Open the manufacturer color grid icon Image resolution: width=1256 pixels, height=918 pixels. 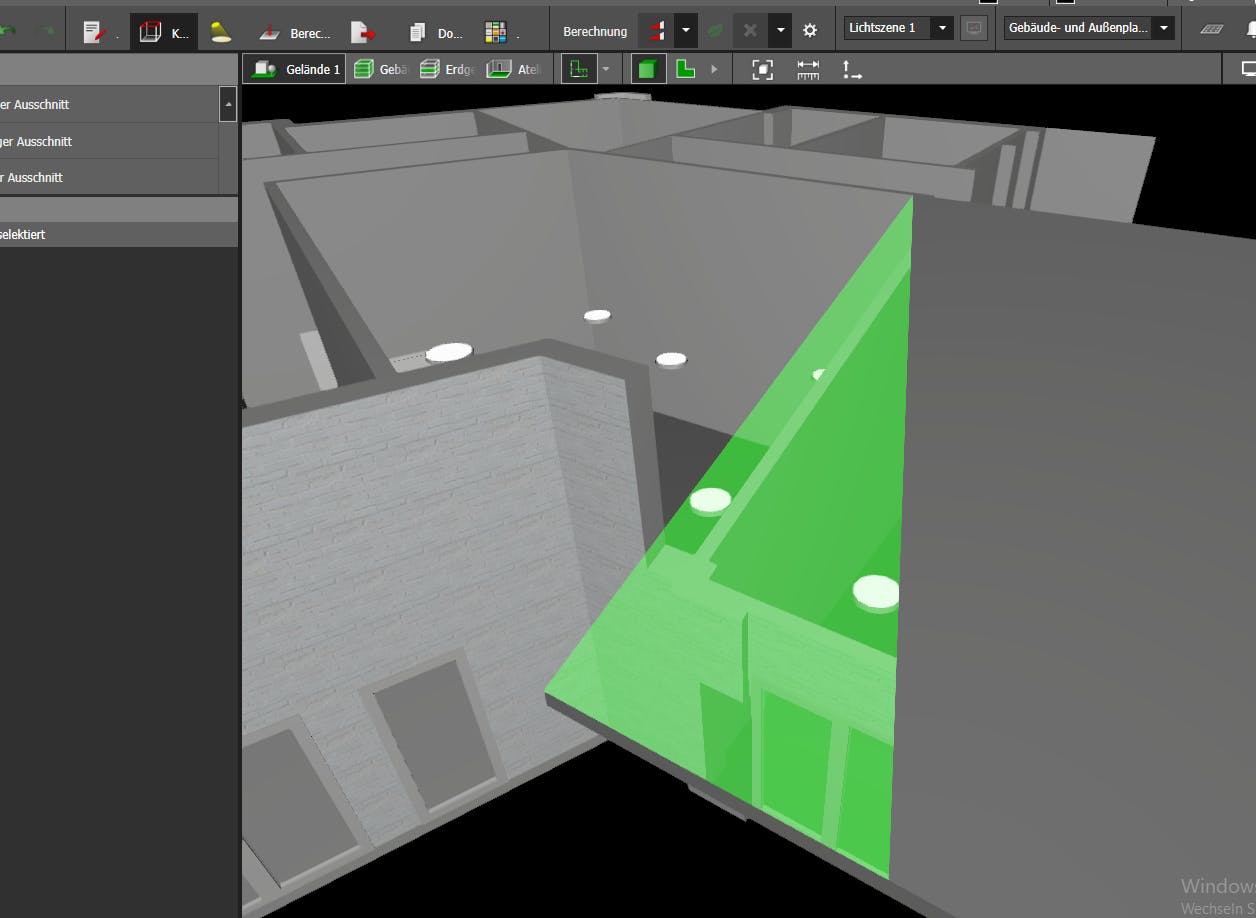[x=495, y=32]
